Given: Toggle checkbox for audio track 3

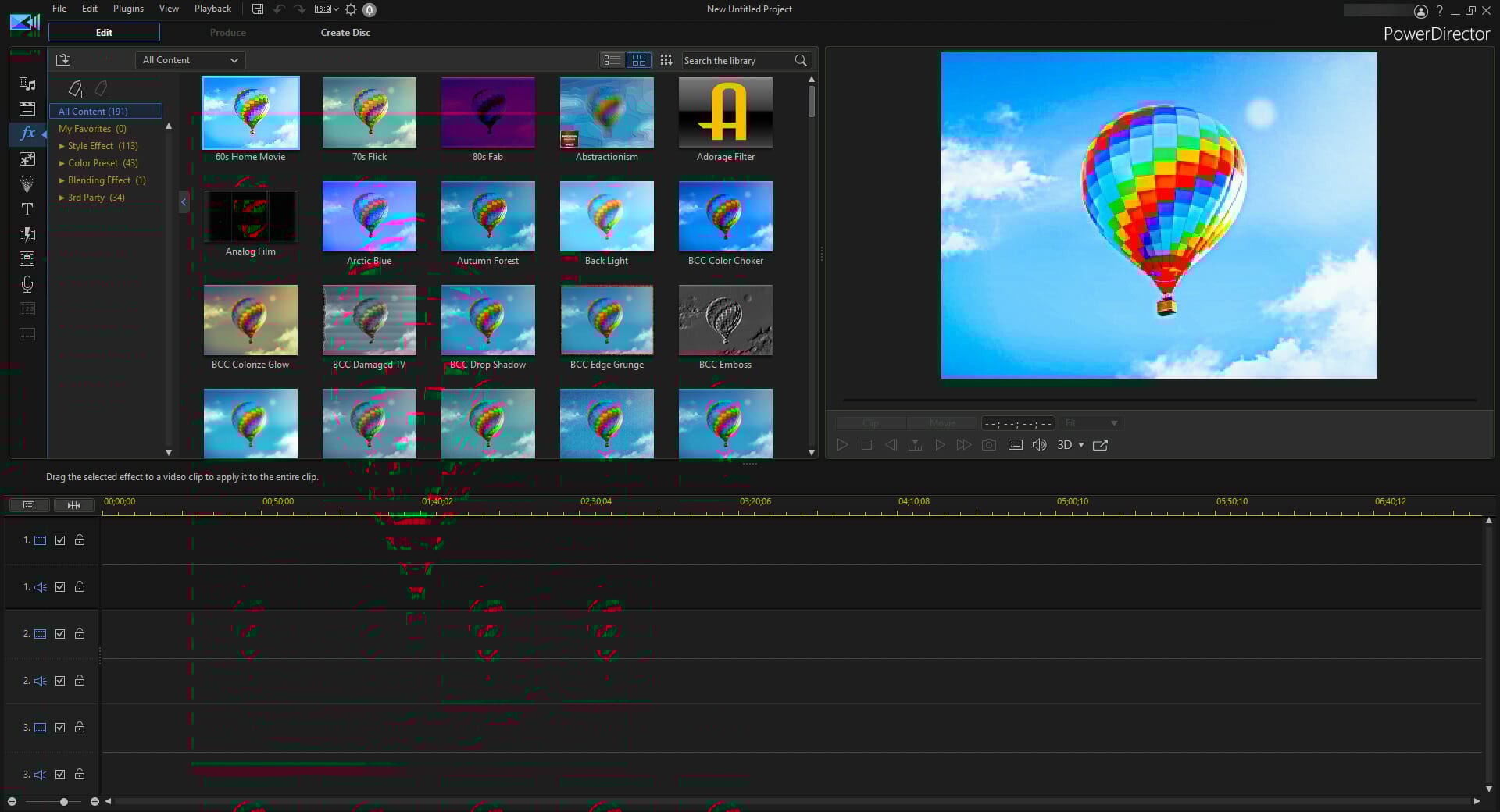Looking at the screenshot, I should (x=60, y=774).
